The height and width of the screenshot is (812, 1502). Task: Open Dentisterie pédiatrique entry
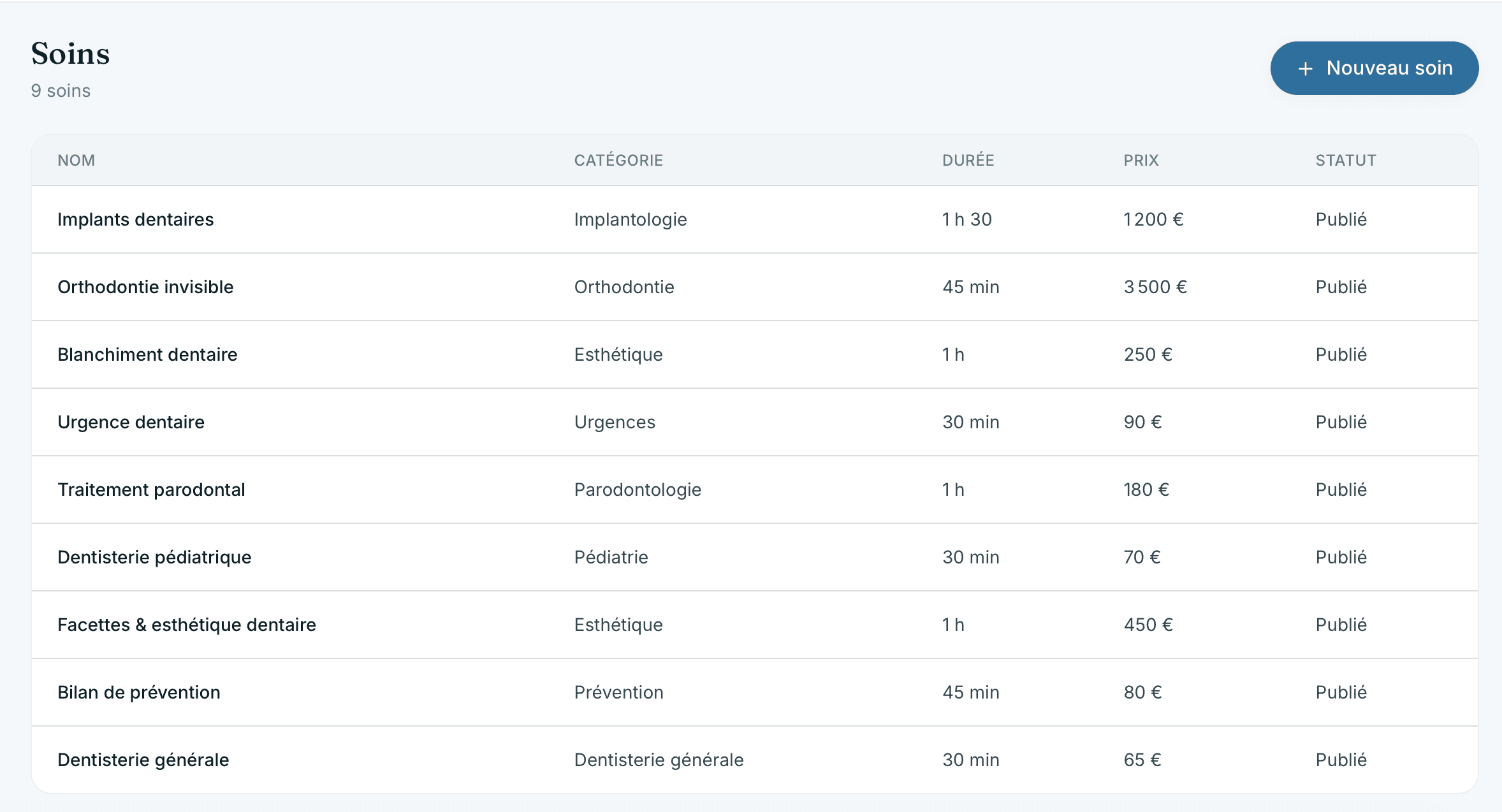click(x=154, y=557)
